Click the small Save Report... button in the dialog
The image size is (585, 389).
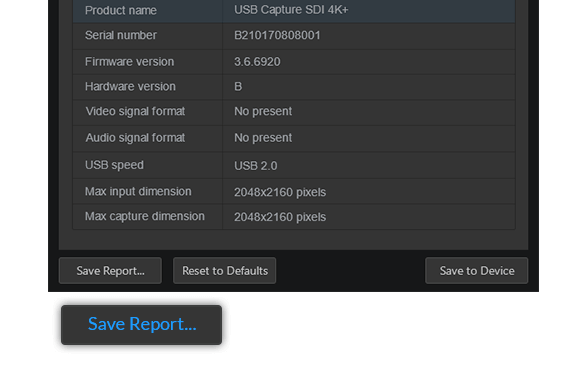[110, 271]
